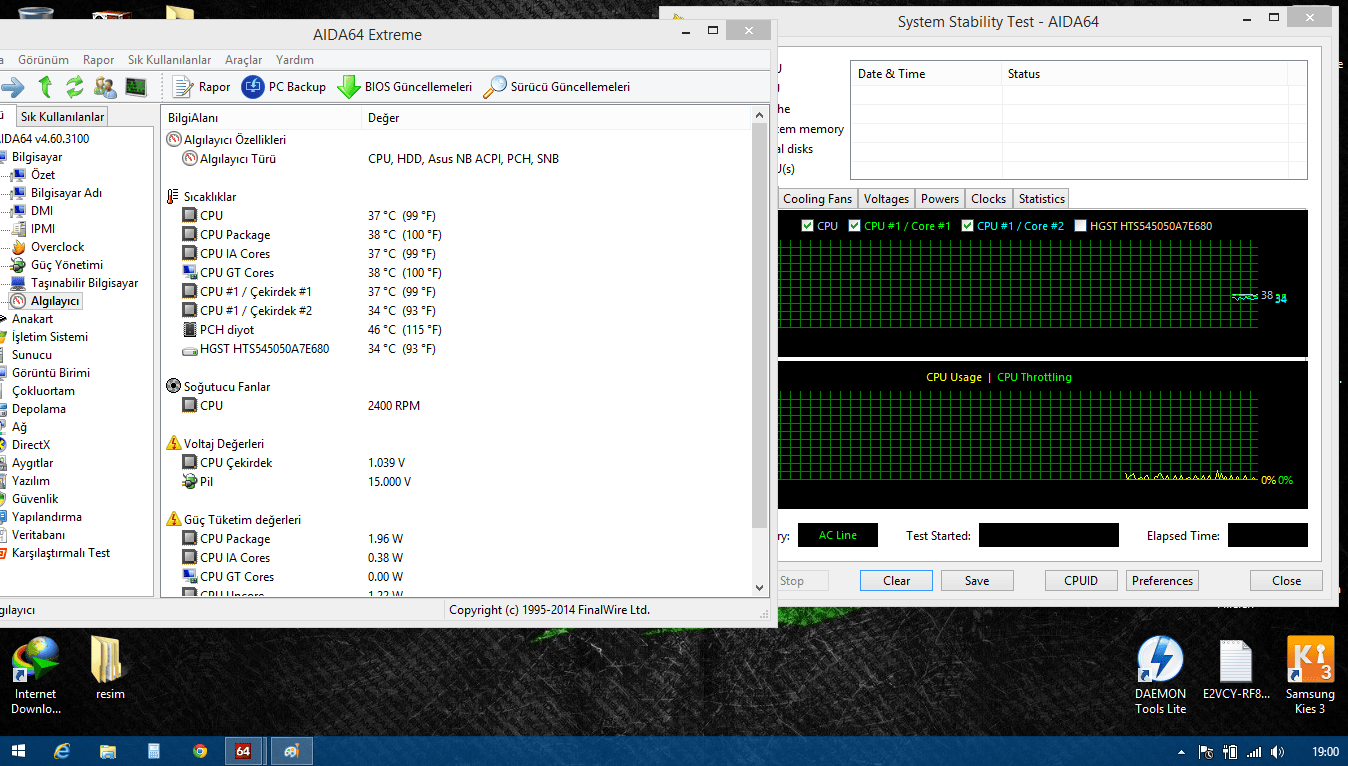Open the Rapor report wizard

[202, 87]
